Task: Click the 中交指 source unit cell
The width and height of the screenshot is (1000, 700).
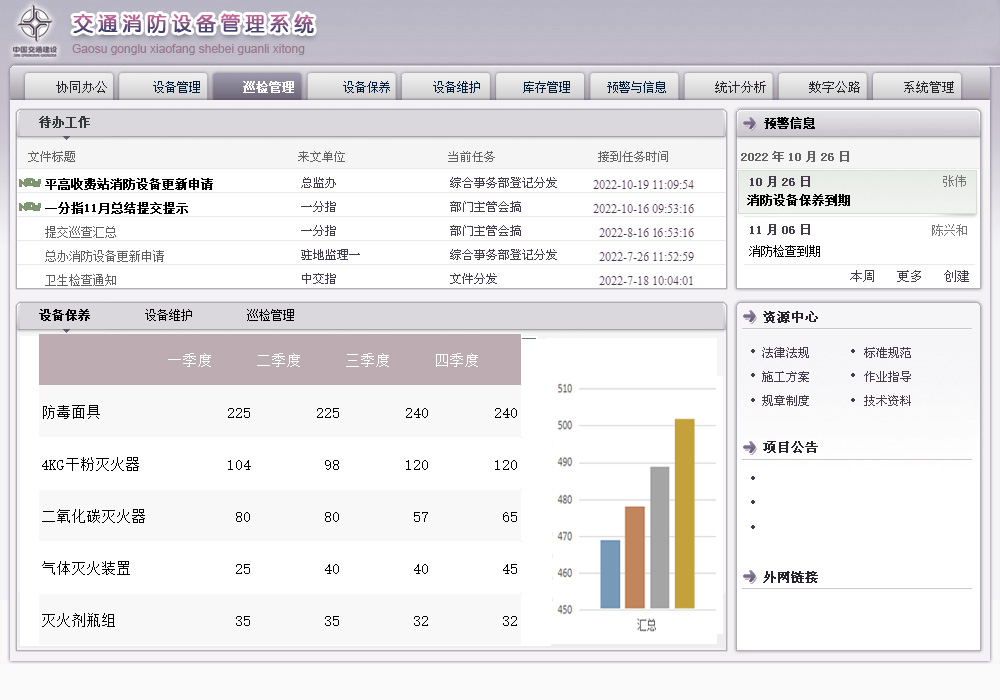Action: (318, 279)
